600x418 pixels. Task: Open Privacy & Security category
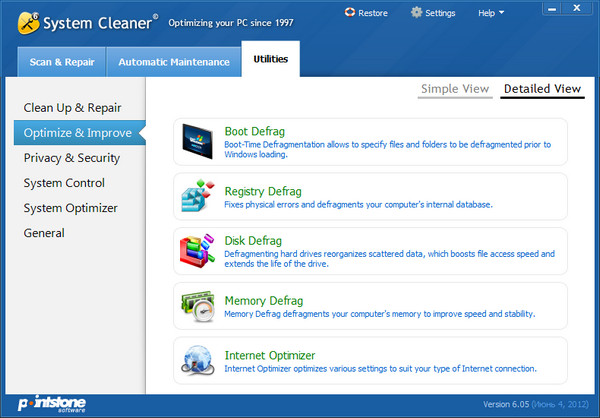tap(71, 158)
